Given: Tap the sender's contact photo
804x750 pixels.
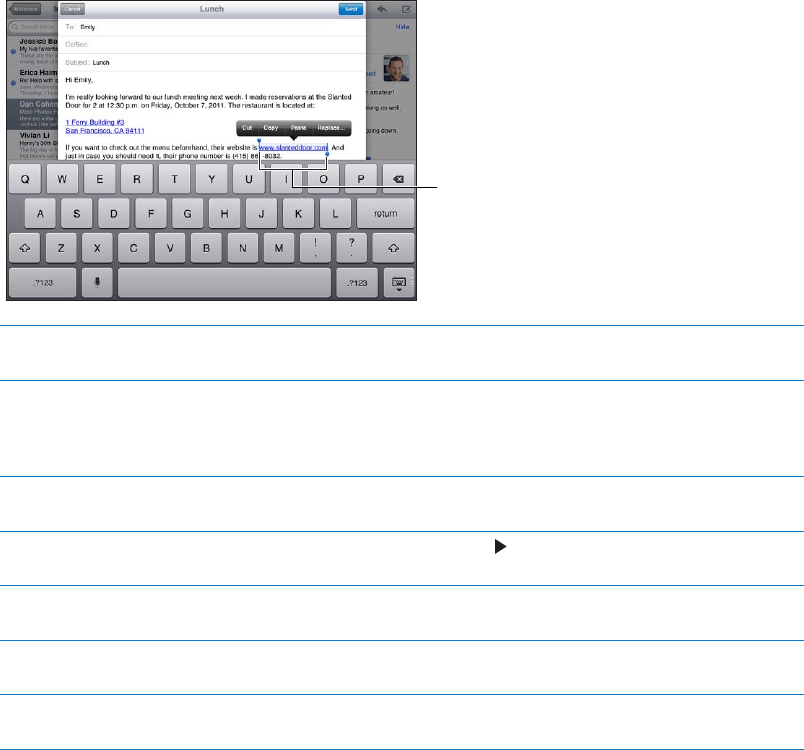Looking at the screenshot, I should coord(396,68).
